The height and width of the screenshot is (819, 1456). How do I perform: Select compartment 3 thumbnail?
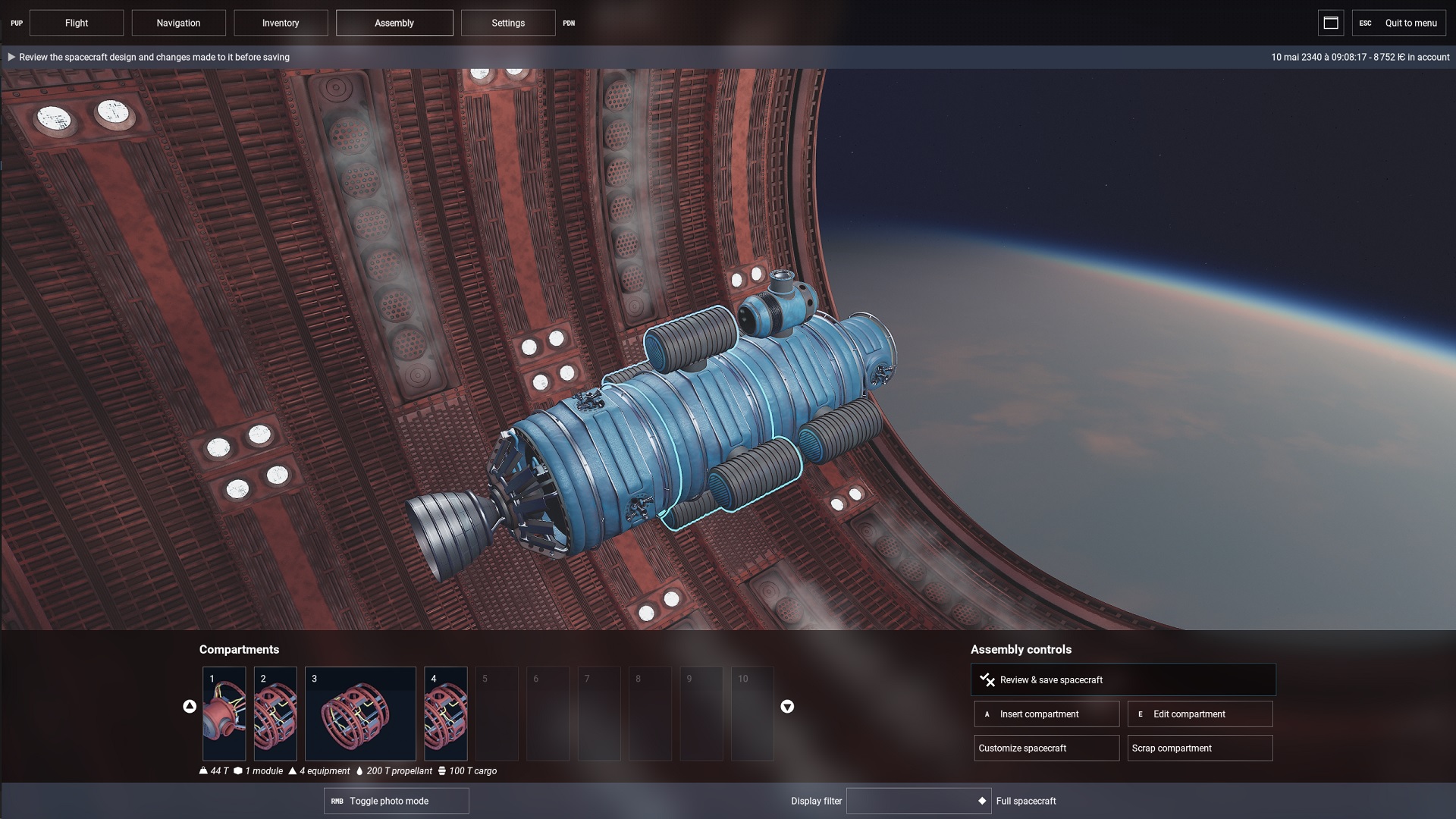pos(360,714)
